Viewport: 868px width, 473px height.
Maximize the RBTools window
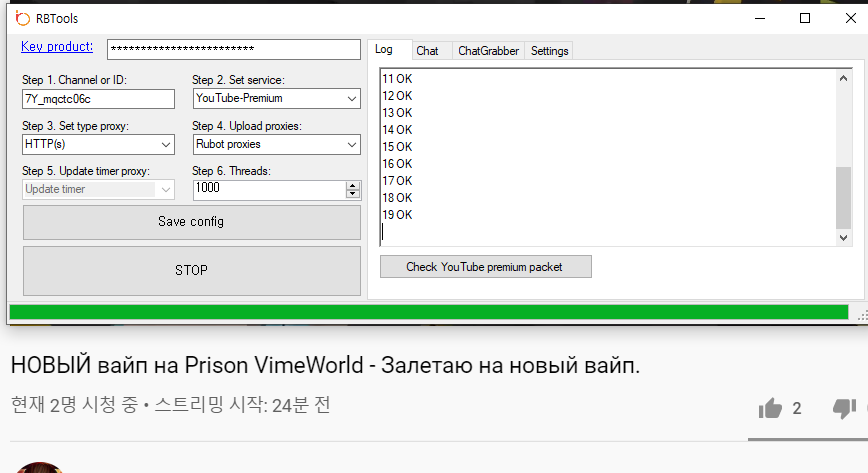805,18
